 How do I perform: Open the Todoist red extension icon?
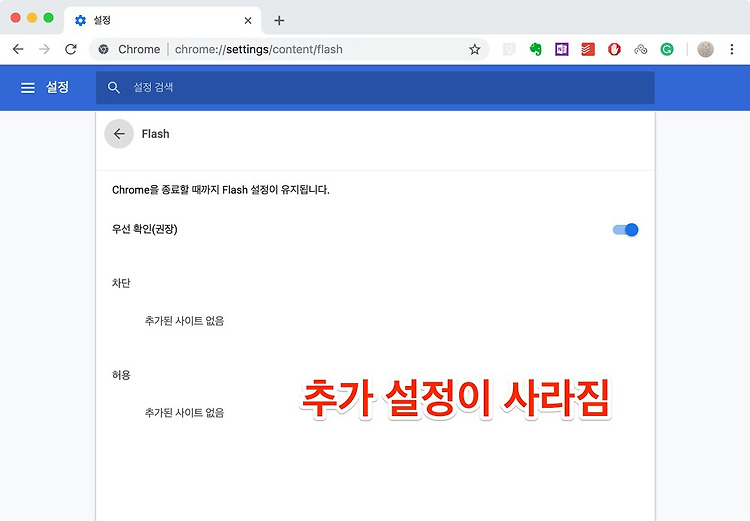click(x=588, y=49)
